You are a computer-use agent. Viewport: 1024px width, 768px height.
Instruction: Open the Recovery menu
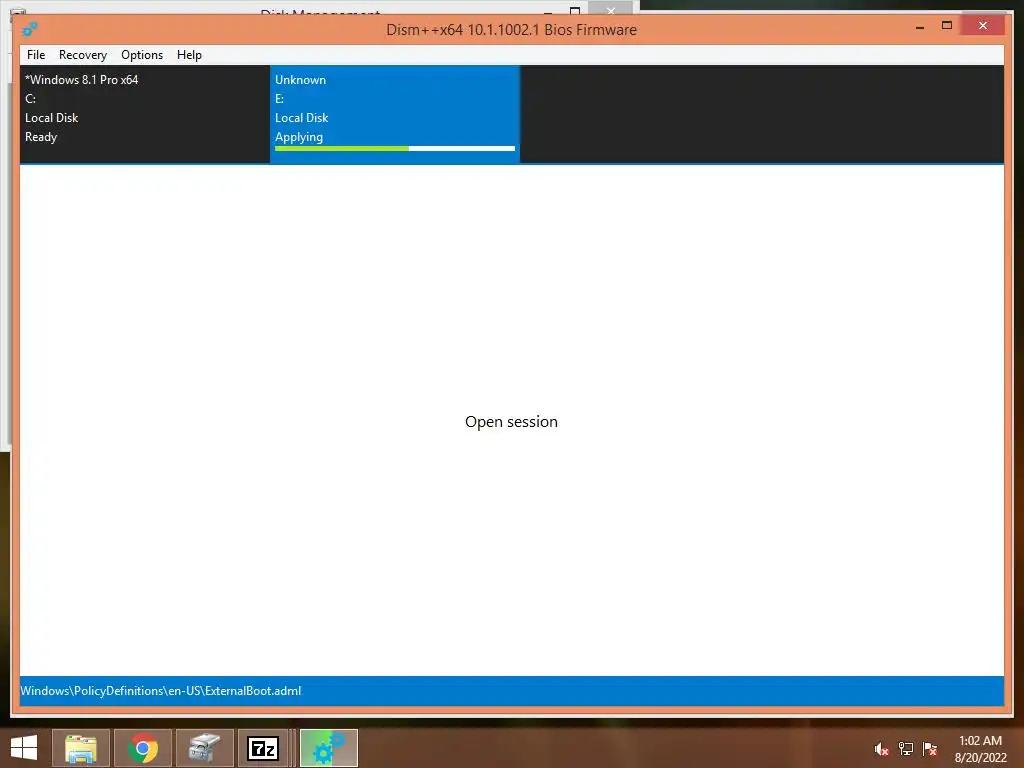coord(82,55)
